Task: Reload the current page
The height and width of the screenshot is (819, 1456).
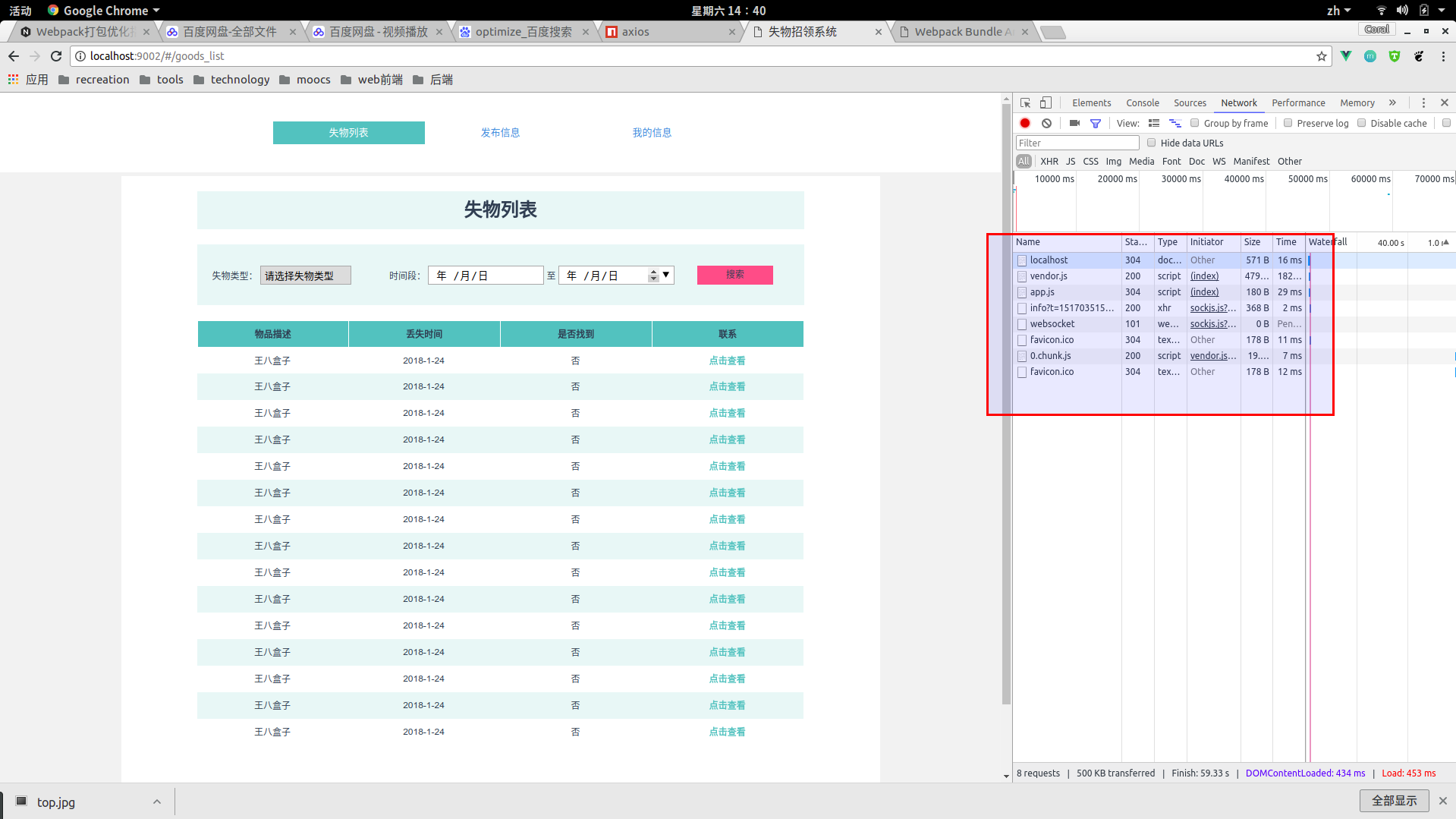Action: 56,56
